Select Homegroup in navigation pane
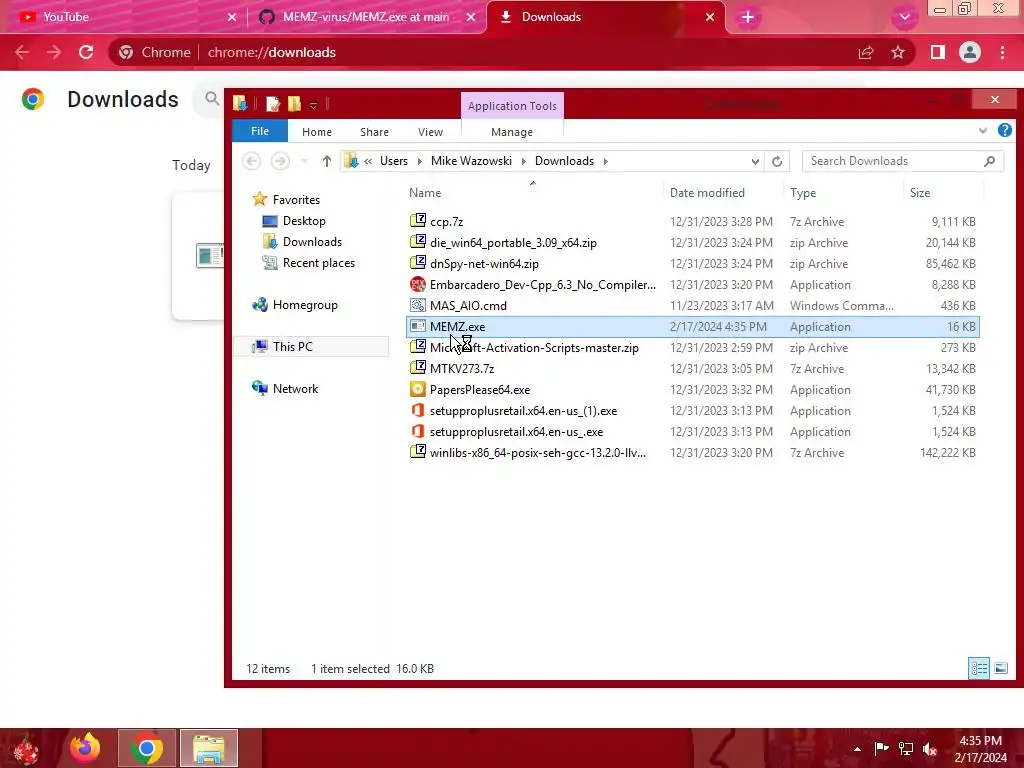Screen dimensions: 1024x768 [x=305, y=305]
